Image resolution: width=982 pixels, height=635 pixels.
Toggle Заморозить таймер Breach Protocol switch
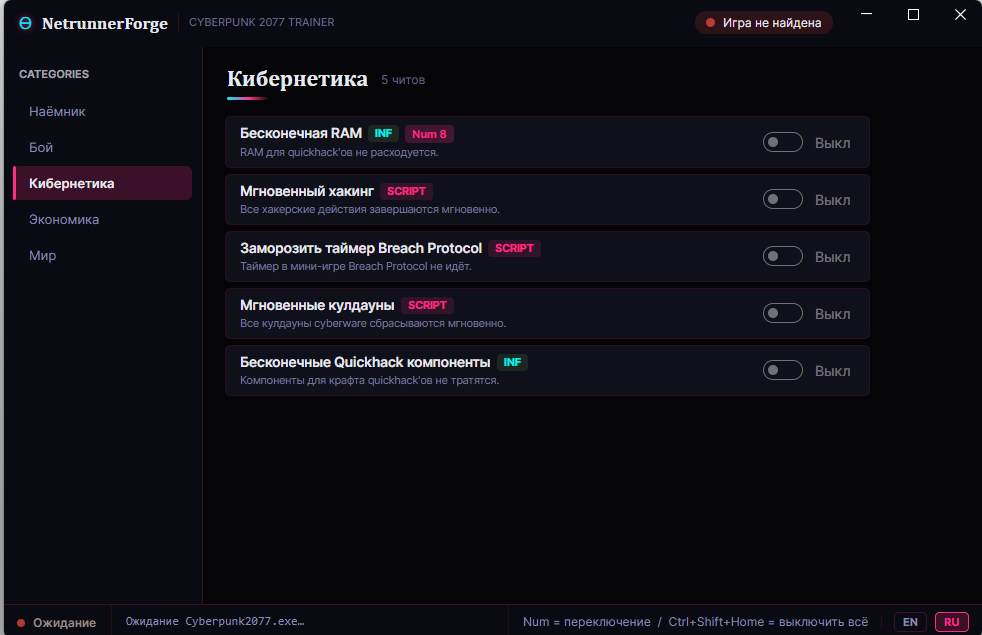point(782,256)
